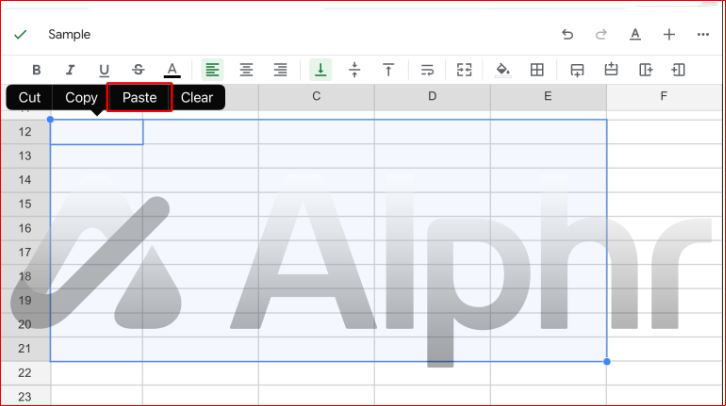
Task: Open the more options ellipsis menu
Action: (703, 35)
